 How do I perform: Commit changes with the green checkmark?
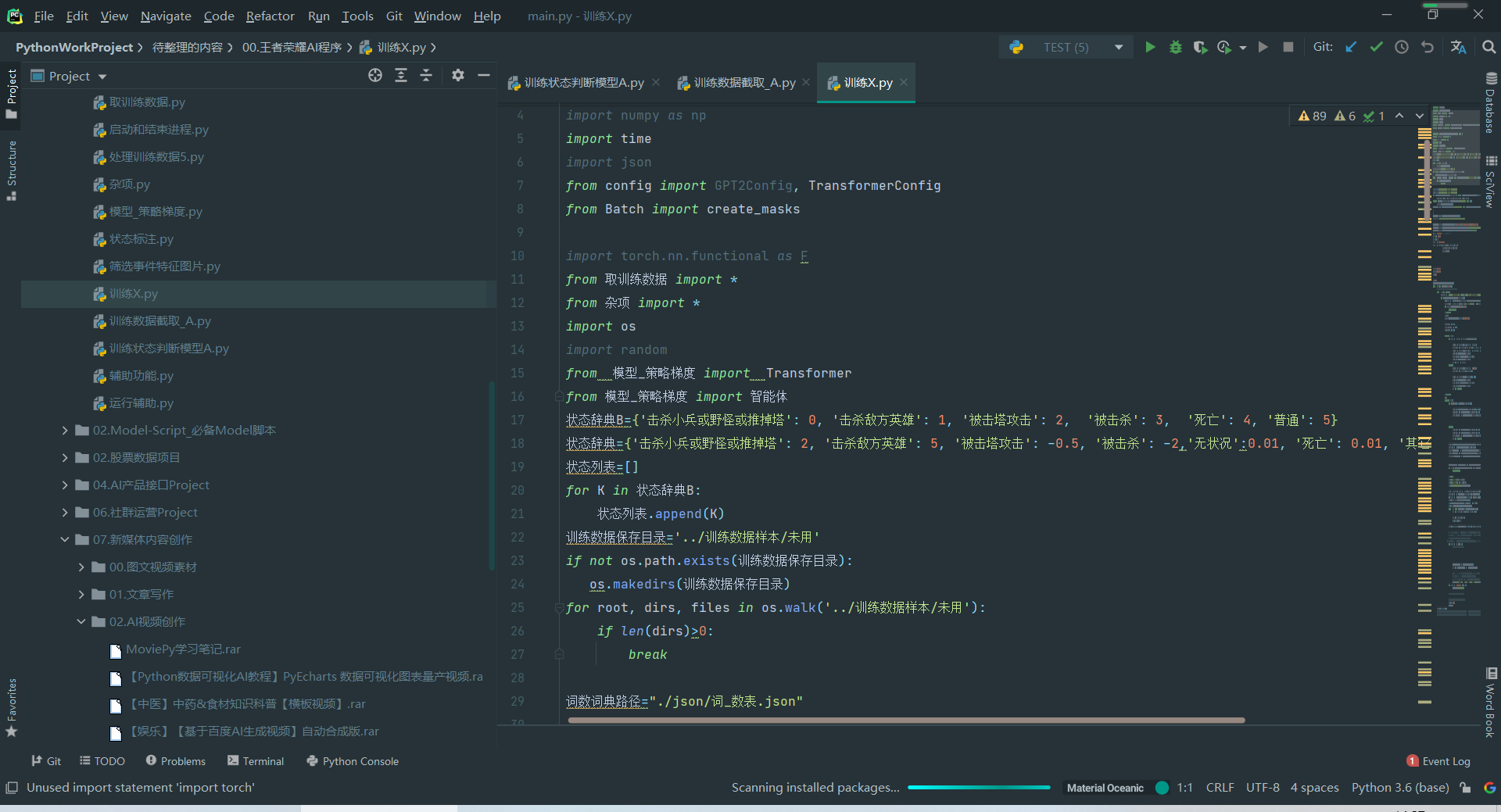(1376, 47)
